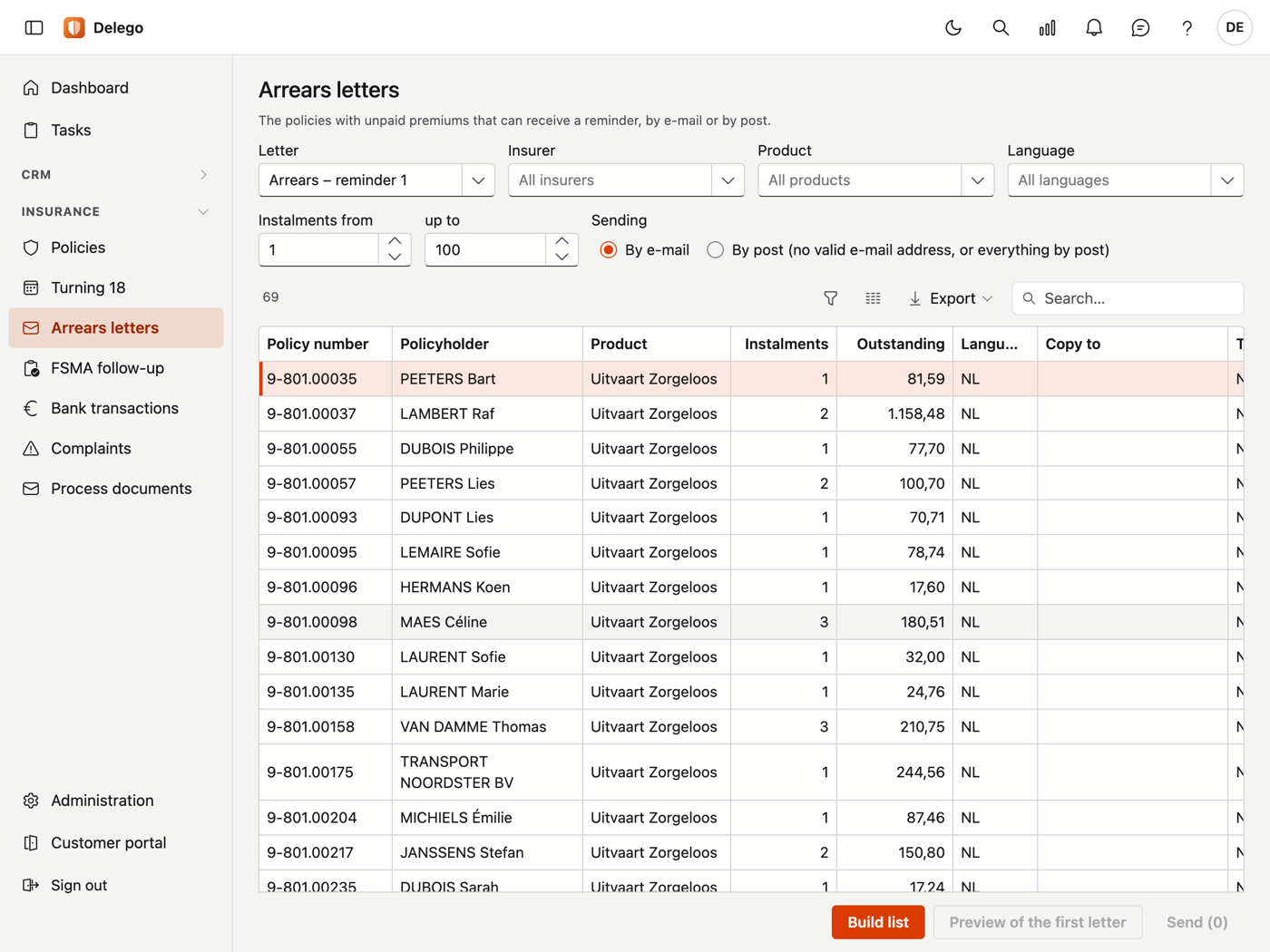Viewport: 1270px width, 952px height.
Task: Click the Send (0) button
Action: (x=1197, y=922)
